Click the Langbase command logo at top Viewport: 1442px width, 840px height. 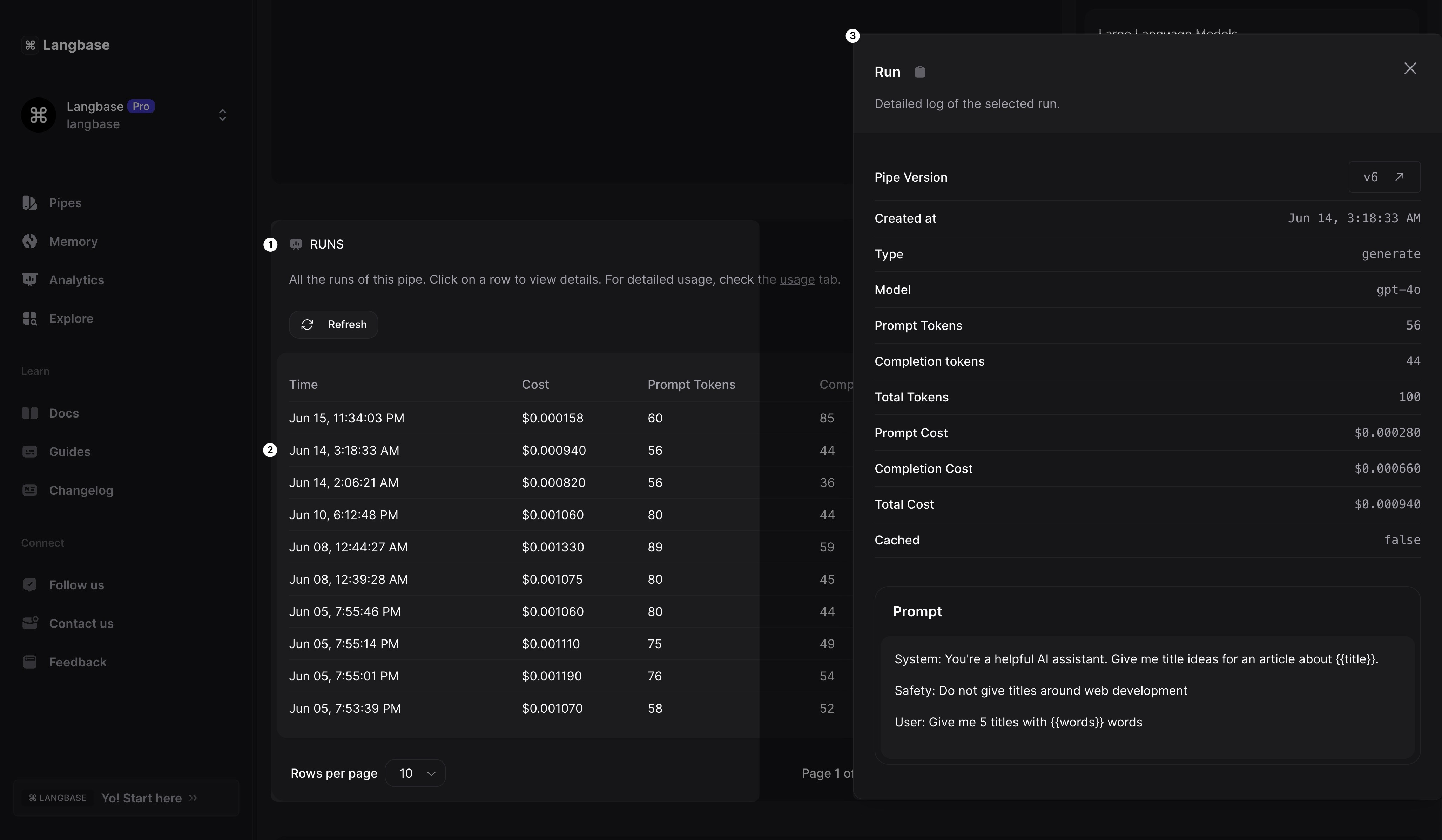click(30, 45)
